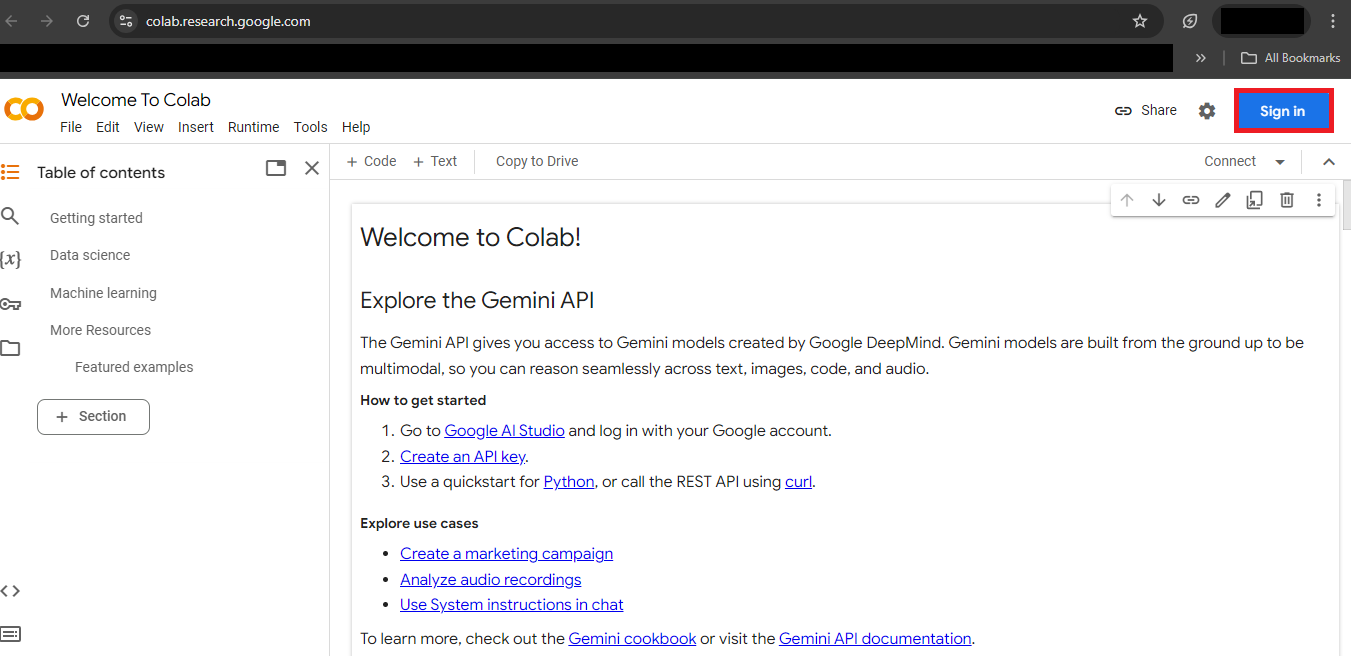Close the Table of contents panel
1351x656 pixels.
pos(312,168)
